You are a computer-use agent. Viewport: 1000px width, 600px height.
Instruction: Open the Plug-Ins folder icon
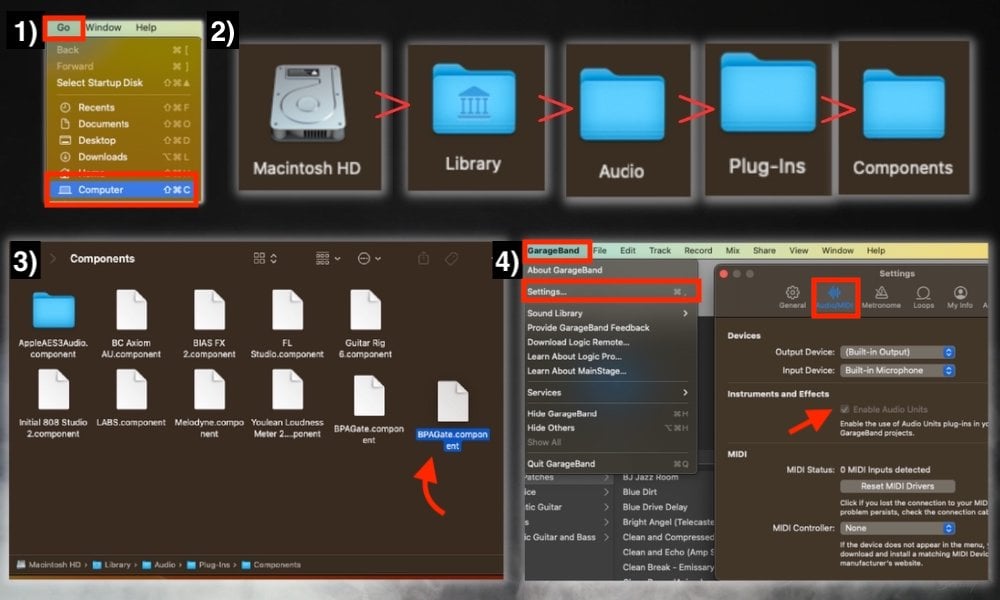tap(768, 93)
